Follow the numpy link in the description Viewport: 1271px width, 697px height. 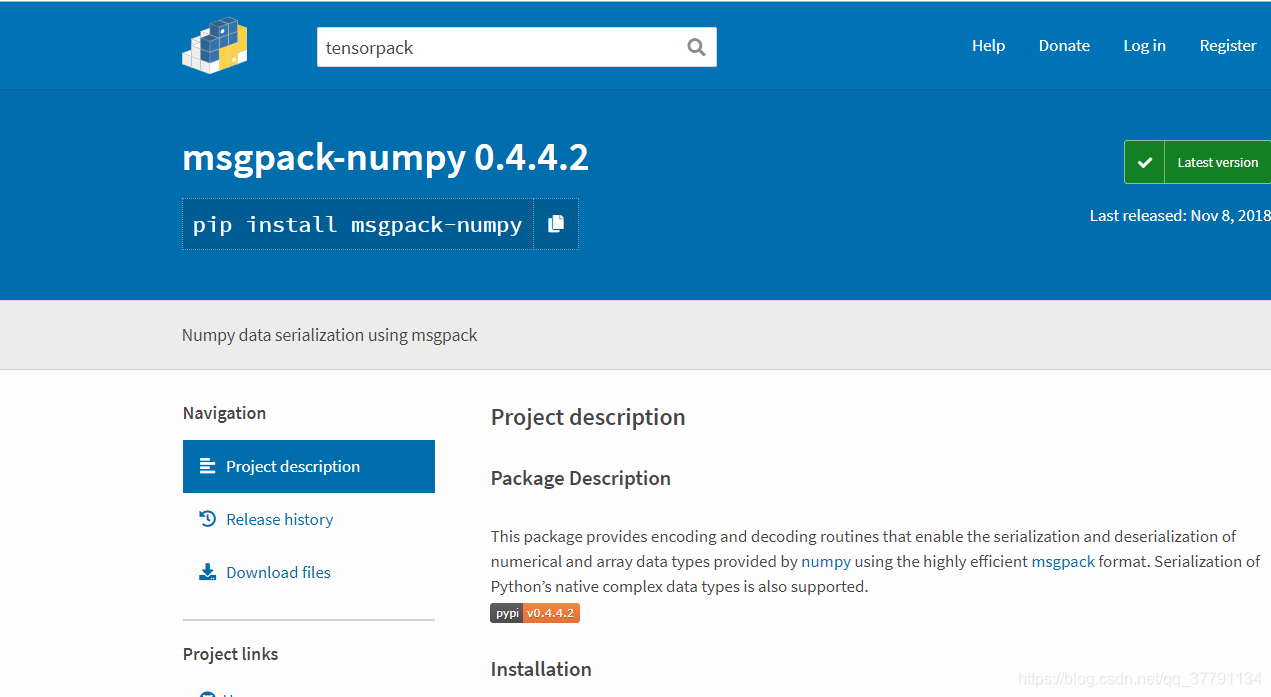click(826, 561)
